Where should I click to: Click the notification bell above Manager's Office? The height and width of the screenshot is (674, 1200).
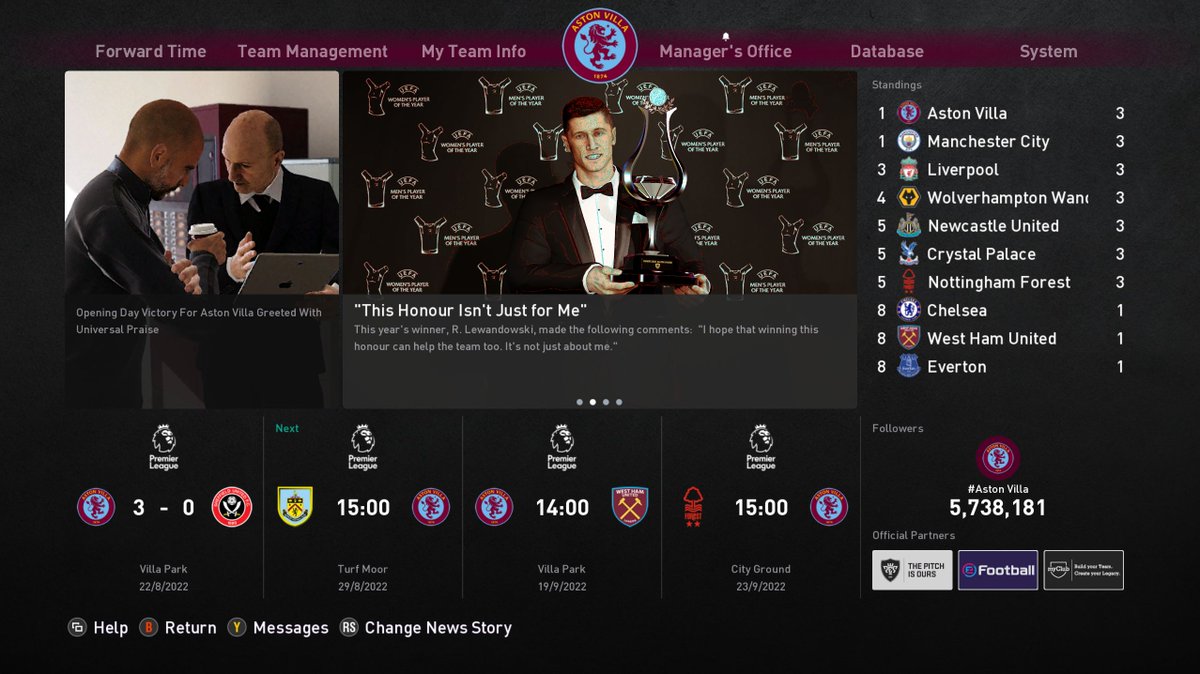coord(726,36)
